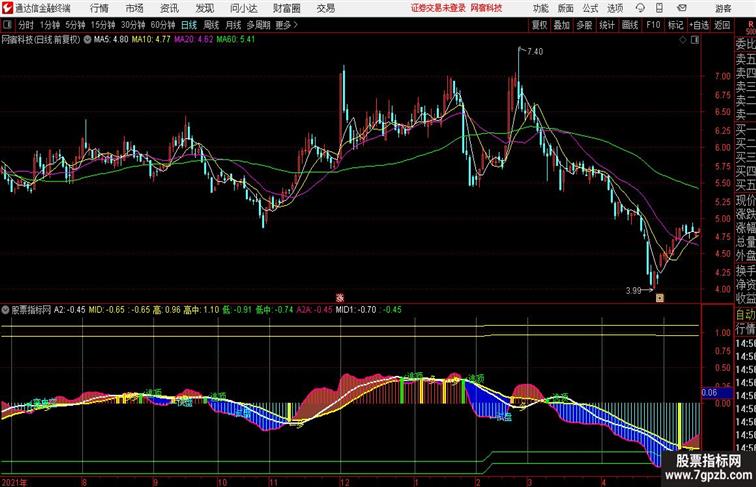Open the headset customer service icon

coord(640,8)
